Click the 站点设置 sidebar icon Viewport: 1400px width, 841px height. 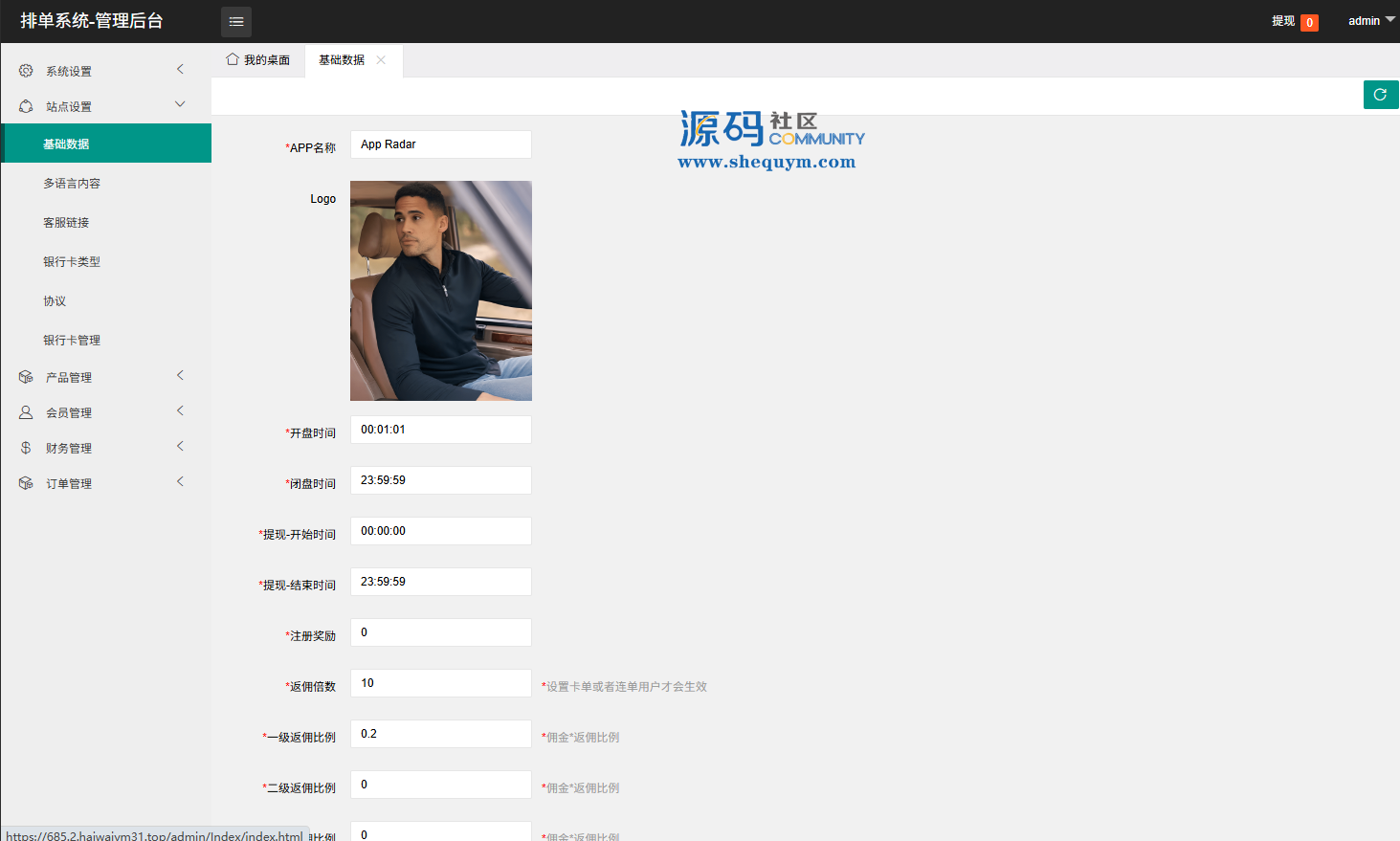26,106
